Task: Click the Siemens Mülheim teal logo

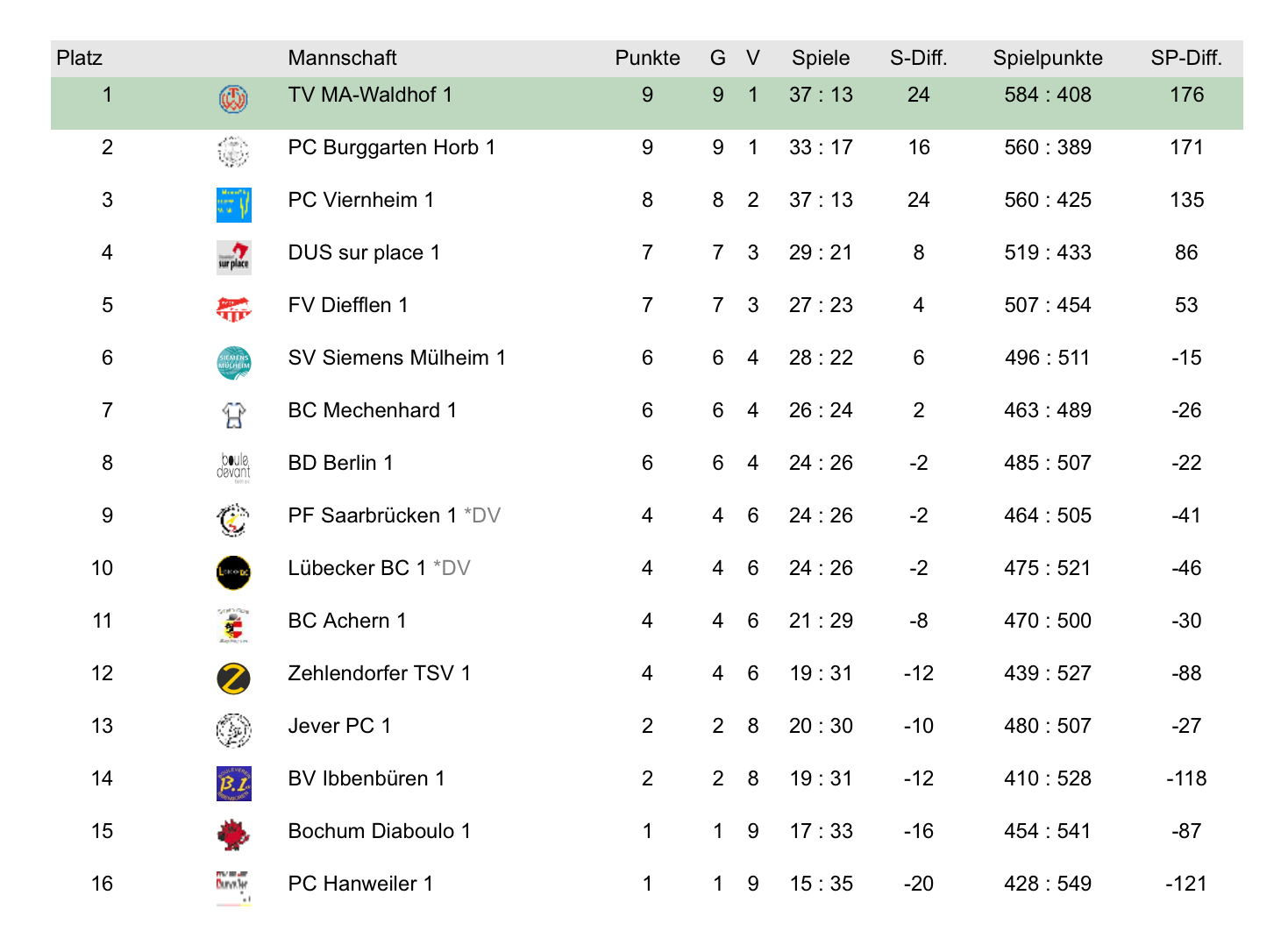Action: (x=233, y=362)
